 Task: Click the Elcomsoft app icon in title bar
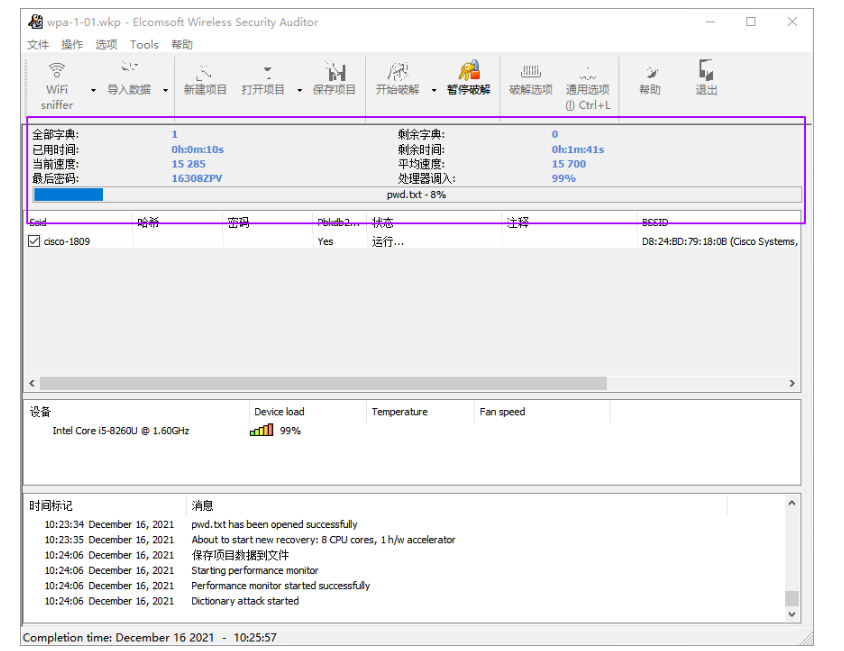[x=36, y=22]
